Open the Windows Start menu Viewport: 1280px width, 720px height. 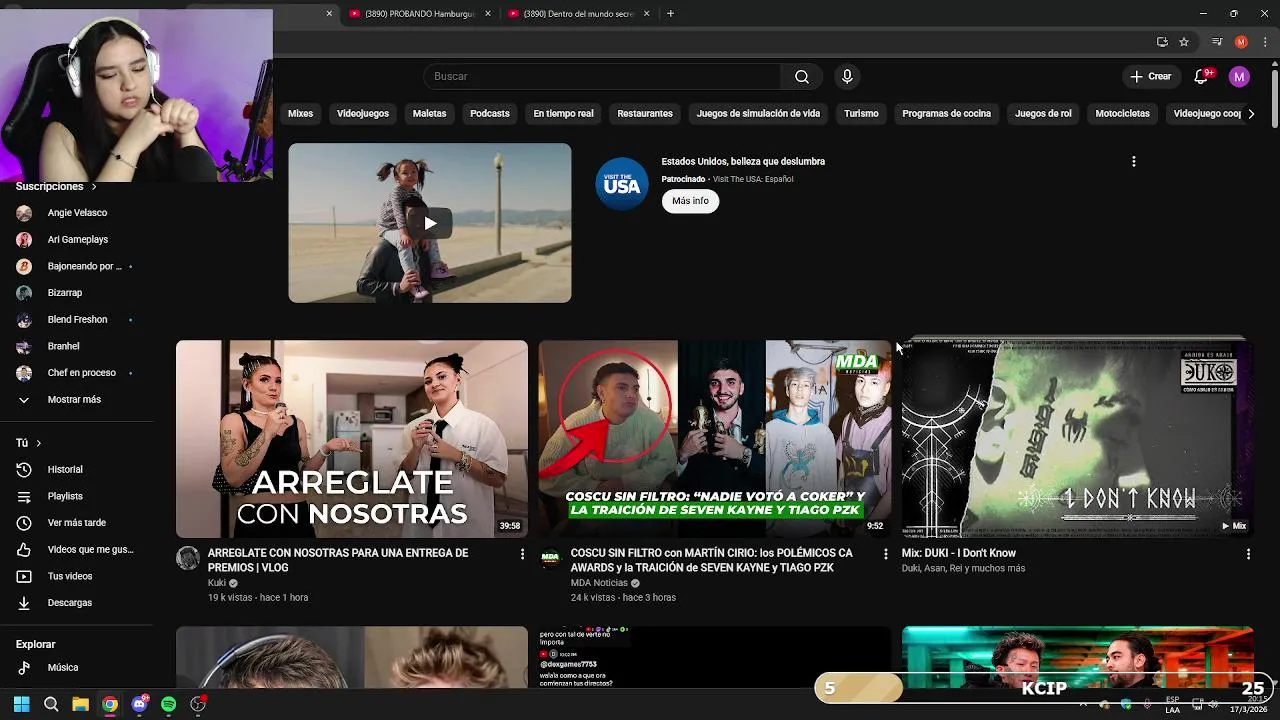pyautogui.click(x=21, y=704)
